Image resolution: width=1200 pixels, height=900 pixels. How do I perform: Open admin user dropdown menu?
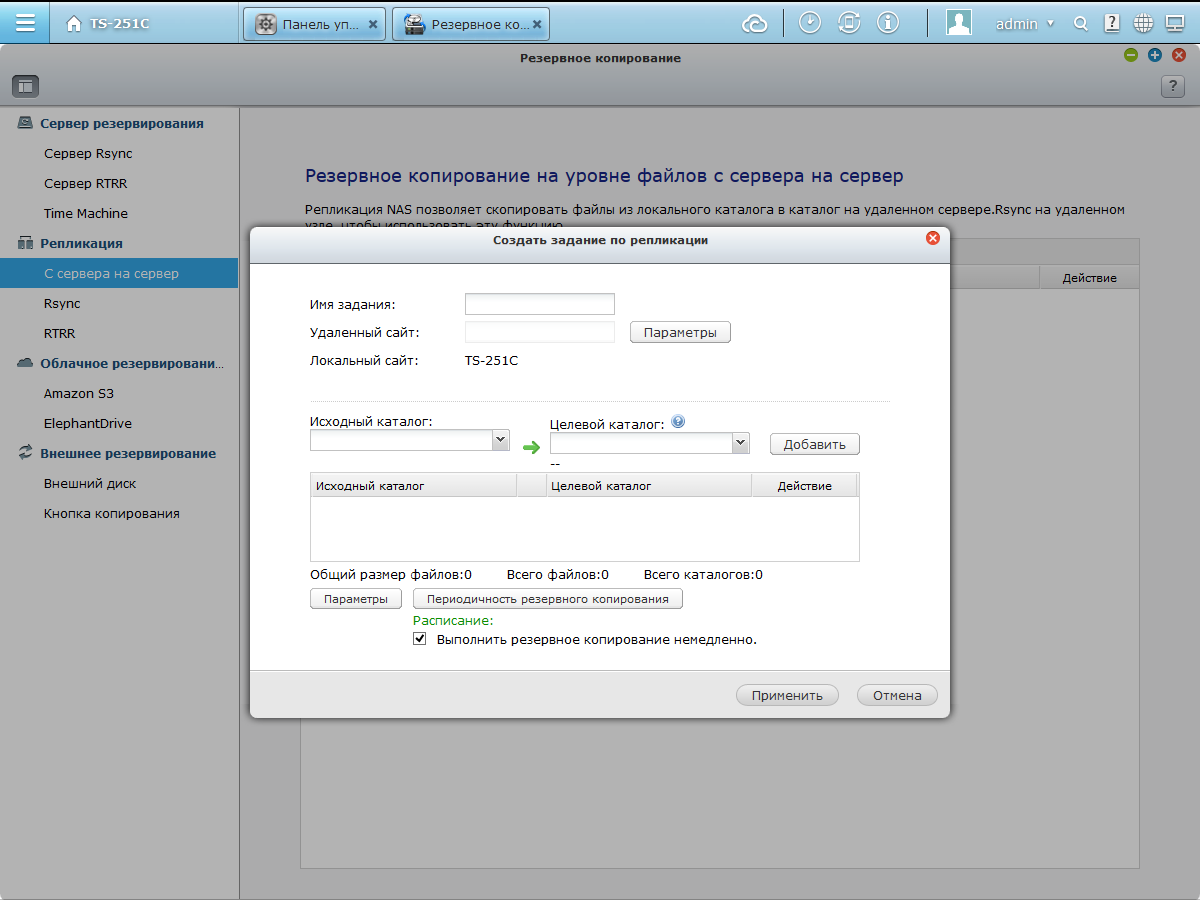1025,23
